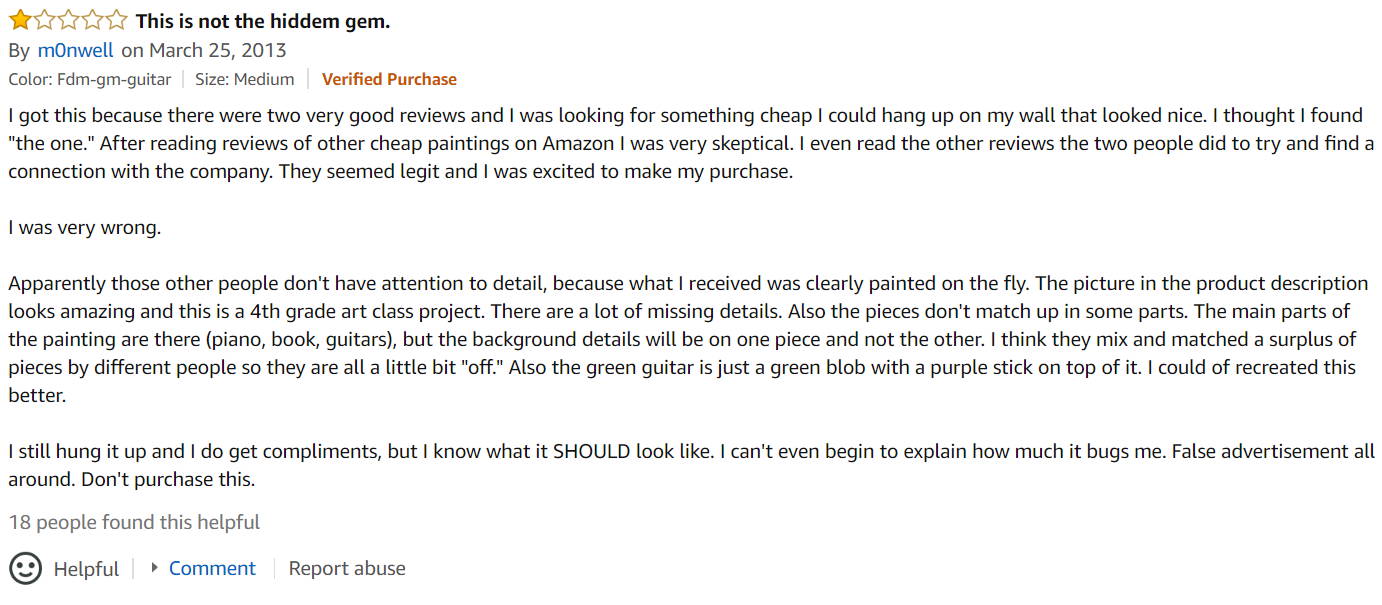The width and height of the screenshot is (1382, 605).
Task: Click the Color: Fdm-gm-guitar label
Action: (x=90, y=79)
